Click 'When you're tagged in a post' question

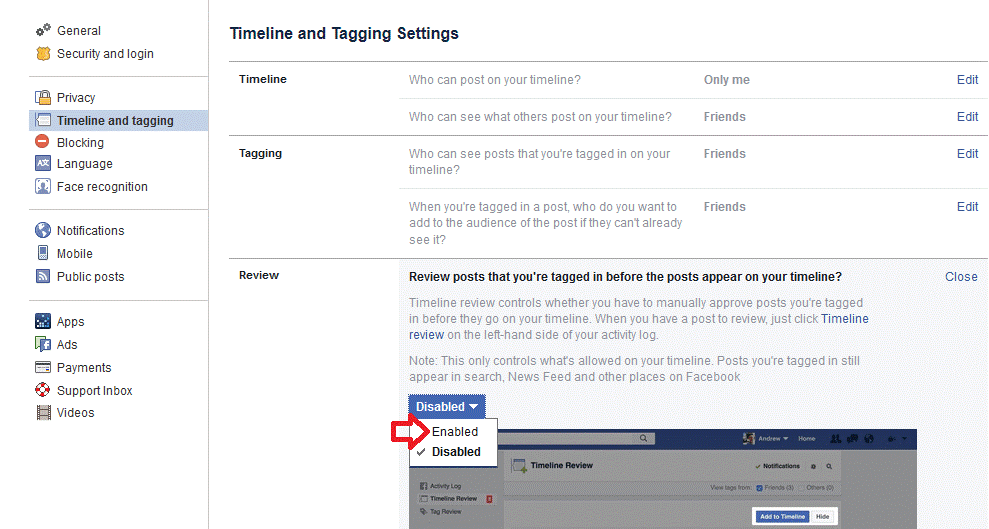[x=546, y=223]
